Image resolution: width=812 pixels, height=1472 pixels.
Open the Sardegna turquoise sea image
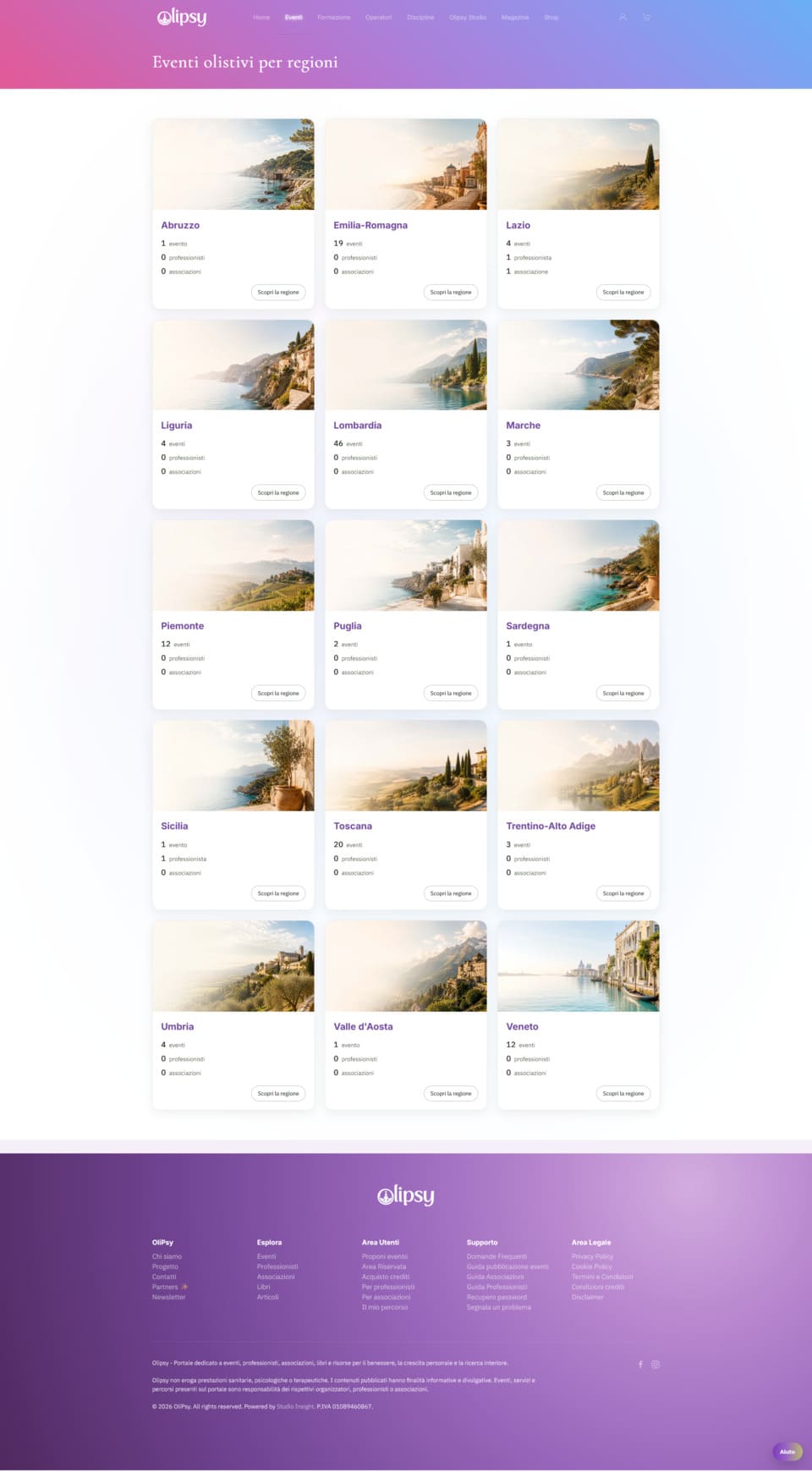[x=579, y=565]
